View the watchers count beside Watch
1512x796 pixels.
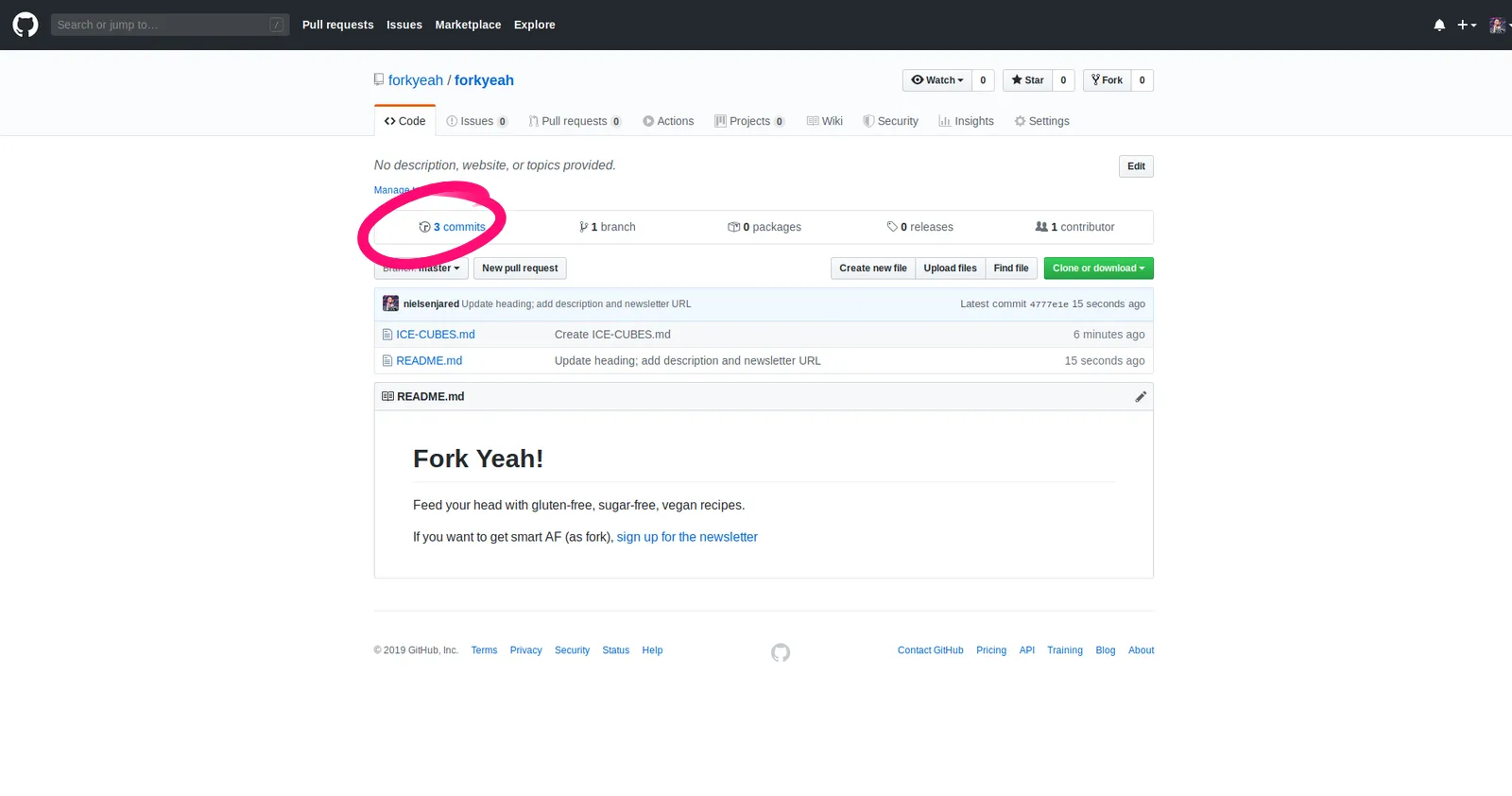pos(983,80)
